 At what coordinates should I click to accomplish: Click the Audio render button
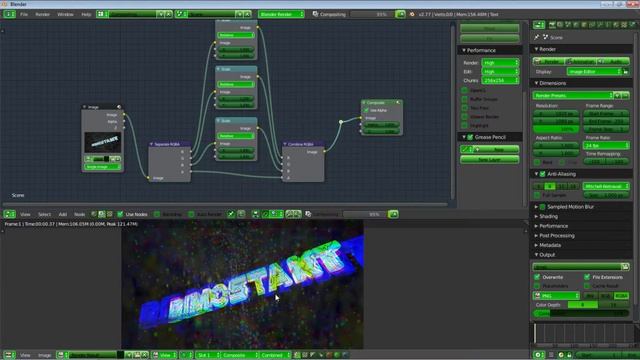[613, 62]
